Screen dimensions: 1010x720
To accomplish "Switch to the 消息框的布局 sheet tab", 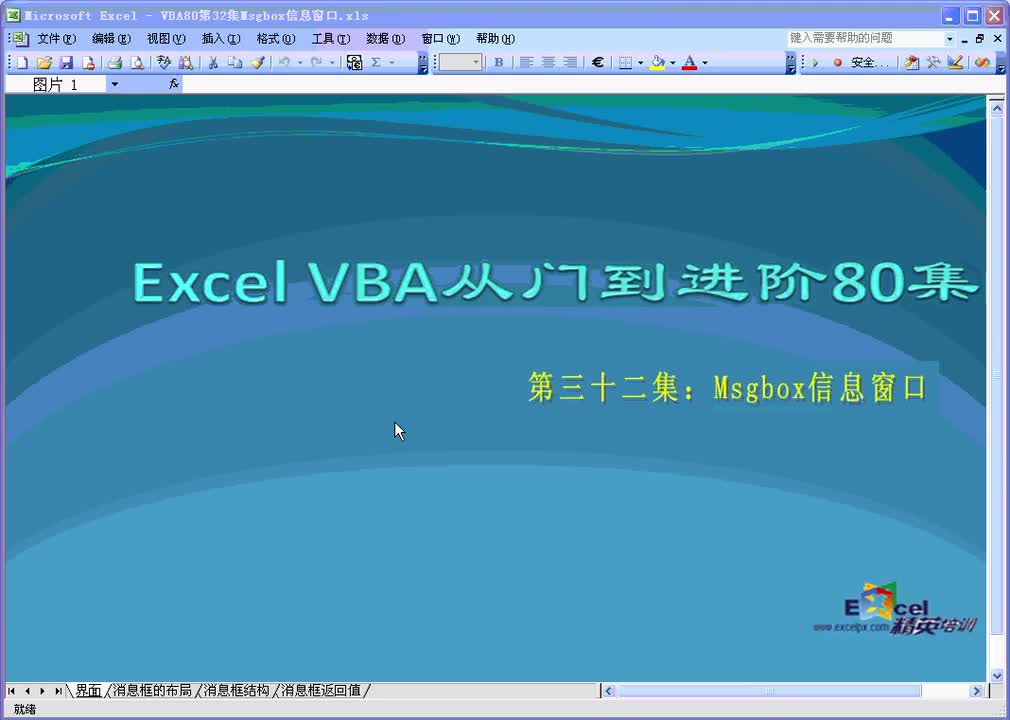I will click(153, 690).
